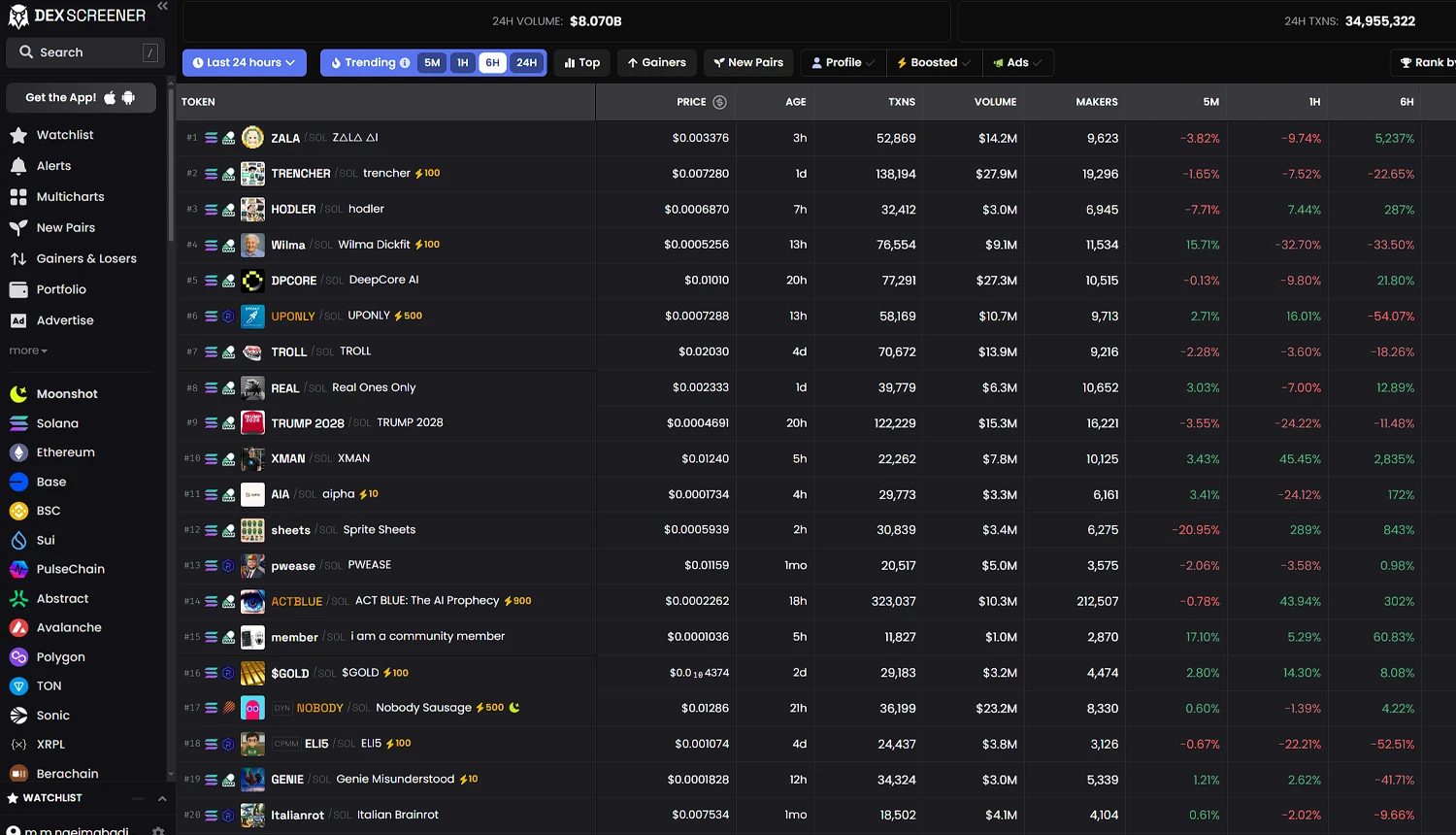The width and height of the screenshot is (1456, 835).
Task: Open the Gainers & Losers arrows icon
Action: coord(18,259)
